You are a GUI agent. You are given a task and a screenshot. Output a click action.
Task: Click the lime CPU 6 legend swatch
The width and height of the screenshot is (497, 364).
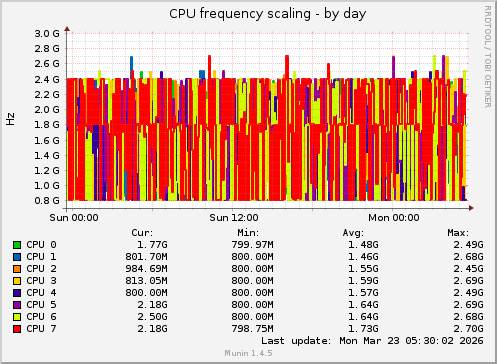click(17, 317)
